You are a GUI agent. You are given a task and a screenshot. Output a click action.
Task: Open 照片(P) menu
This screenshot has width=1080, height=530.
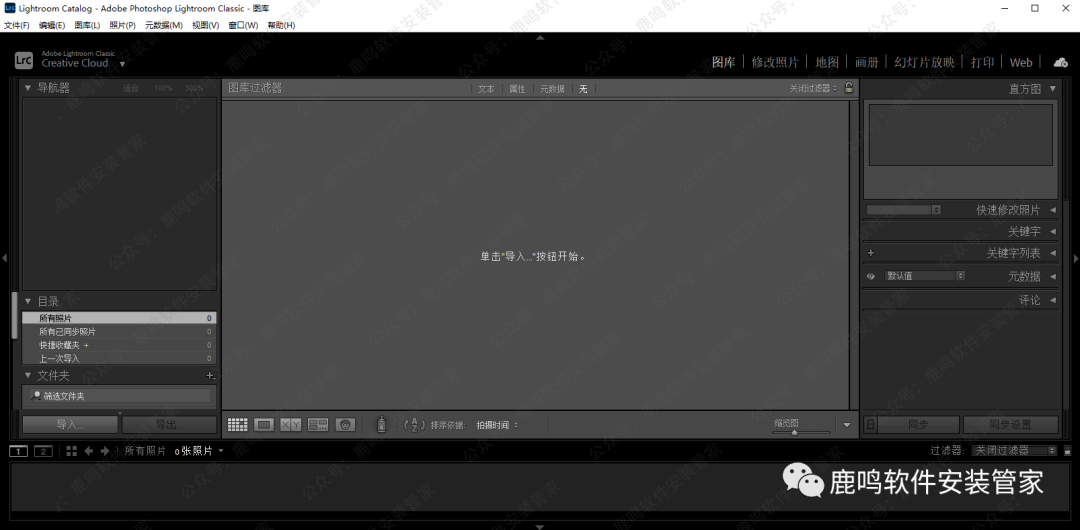click(x=123, y=26)
